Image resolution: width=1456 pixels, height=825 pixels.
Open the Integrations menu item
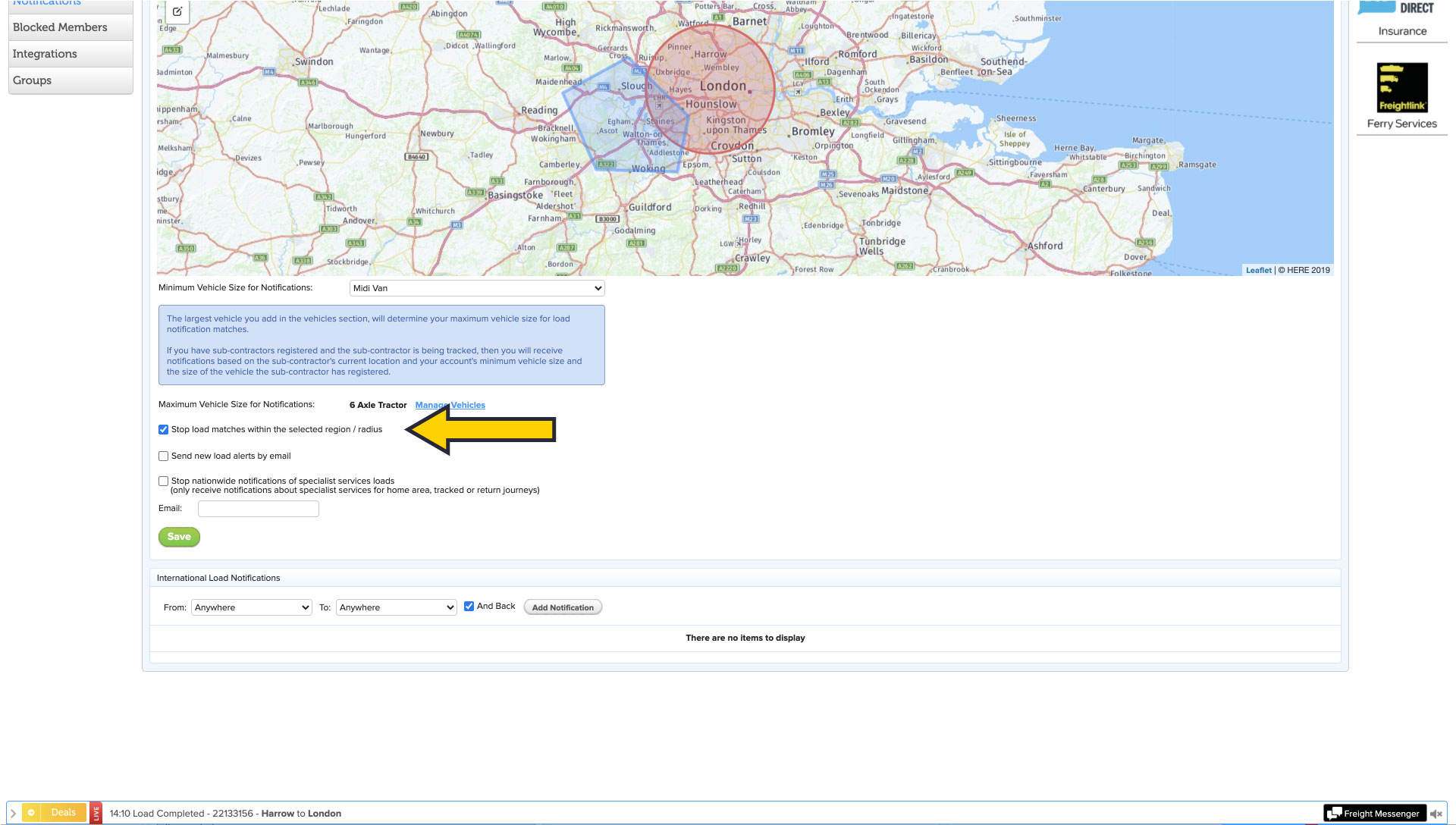coord(71,54)
